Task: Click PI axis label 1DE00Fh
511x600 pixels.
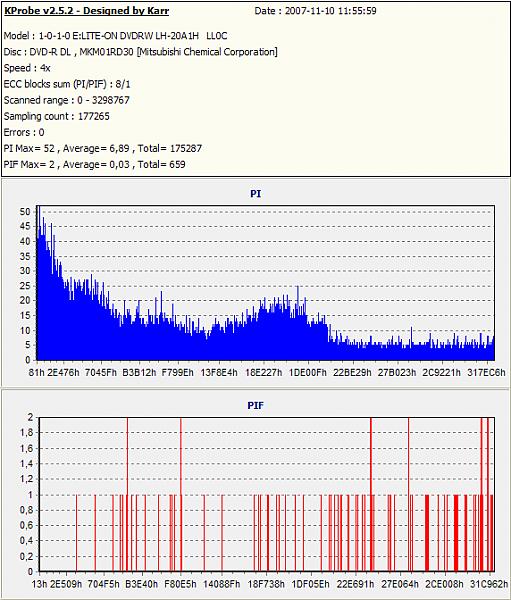Action: point(308,372)
